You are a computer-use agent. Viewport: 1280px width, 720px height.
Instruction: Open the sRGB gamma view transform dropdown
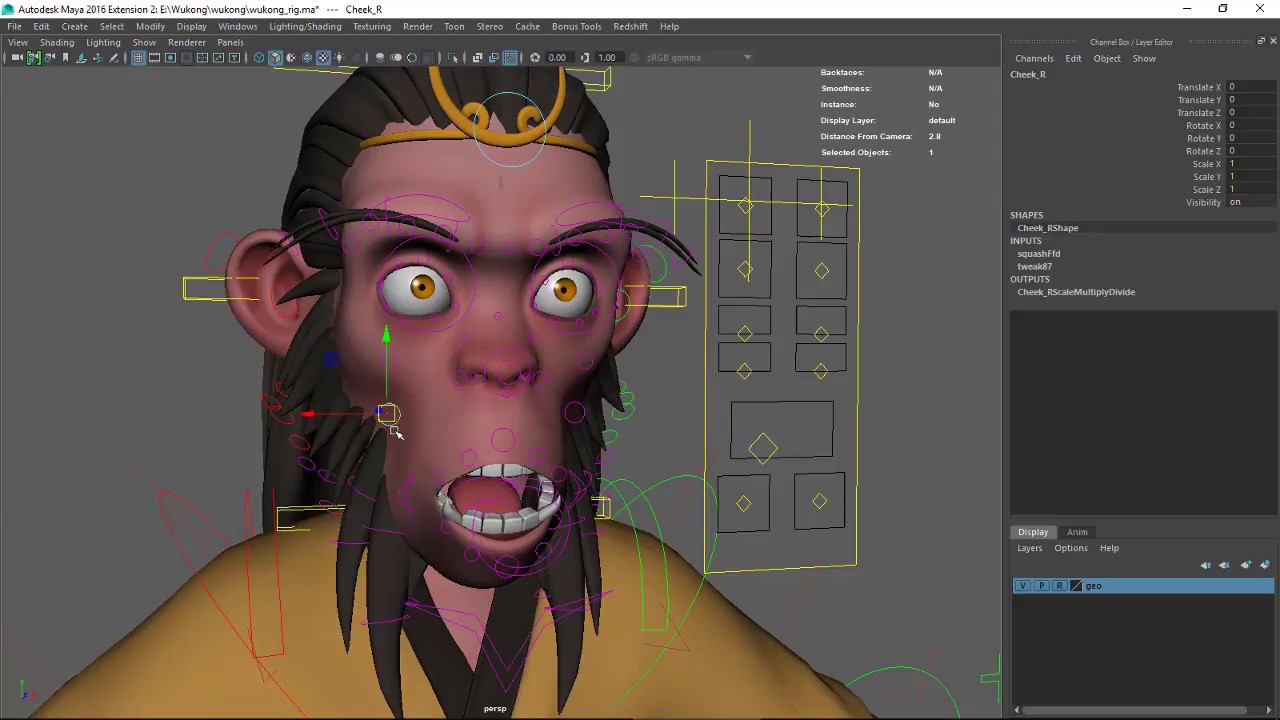[x=699, y=58]
